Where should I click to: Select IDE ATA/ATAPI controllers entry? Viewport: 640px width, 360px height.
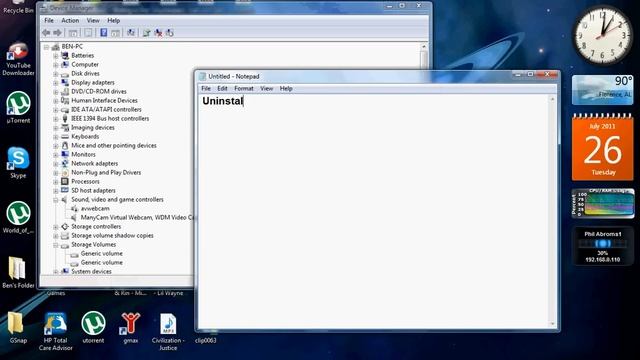106,109
